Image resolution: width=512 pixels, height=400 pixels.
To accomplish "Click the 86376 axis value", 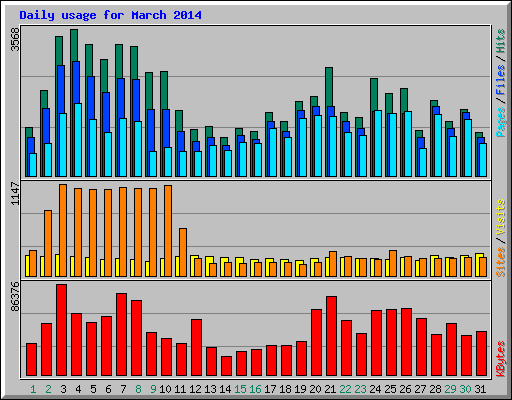I will coord(15,297).
